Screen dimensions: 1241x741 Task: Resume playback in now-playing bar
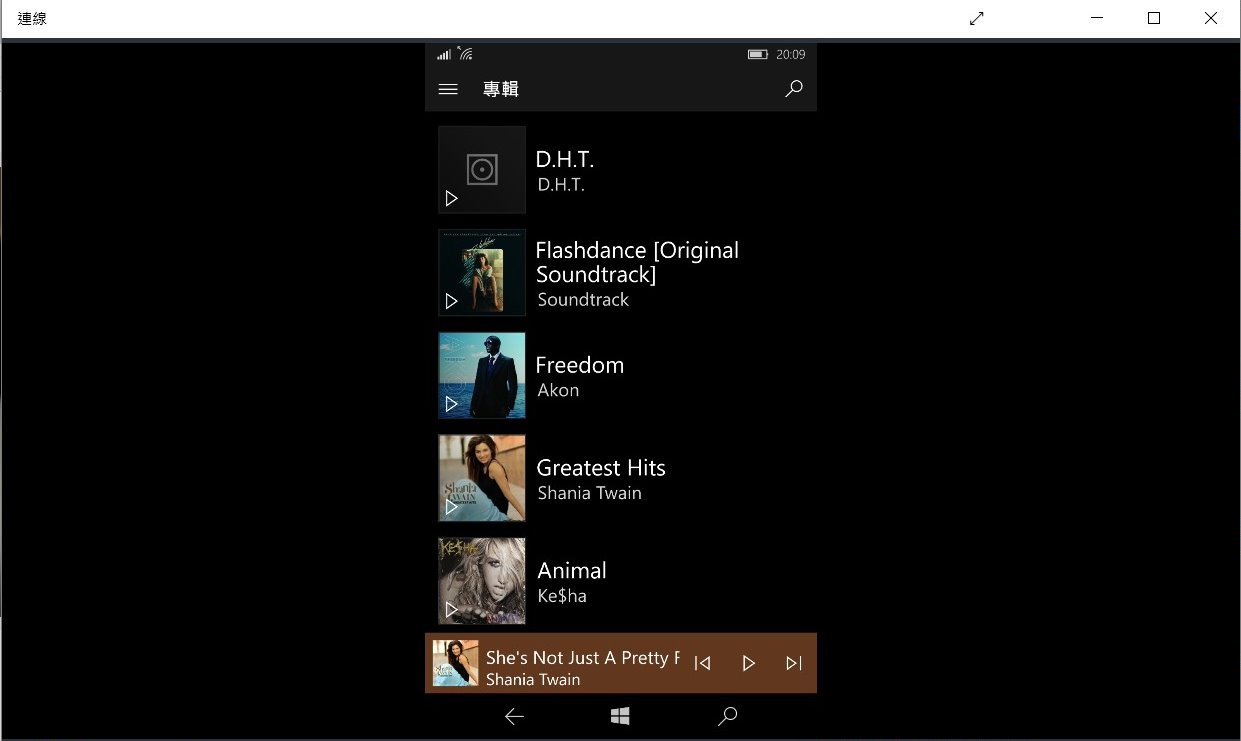[x=748, y=663]
